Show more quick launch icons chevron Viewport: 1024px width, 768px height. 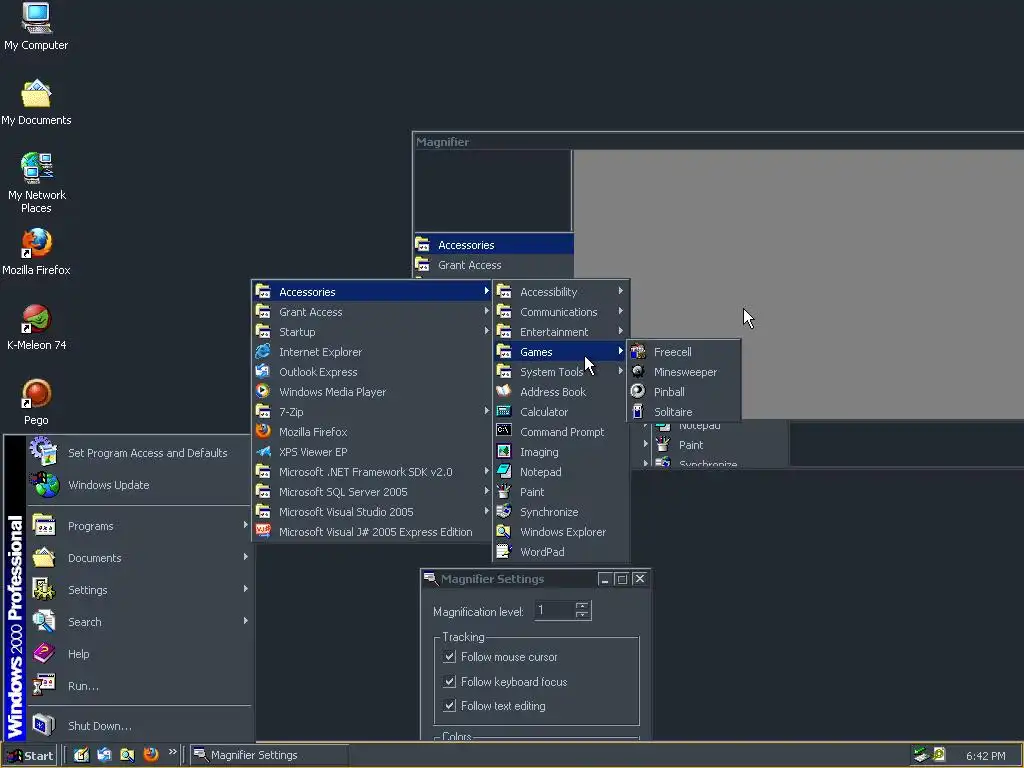(172, 752)
